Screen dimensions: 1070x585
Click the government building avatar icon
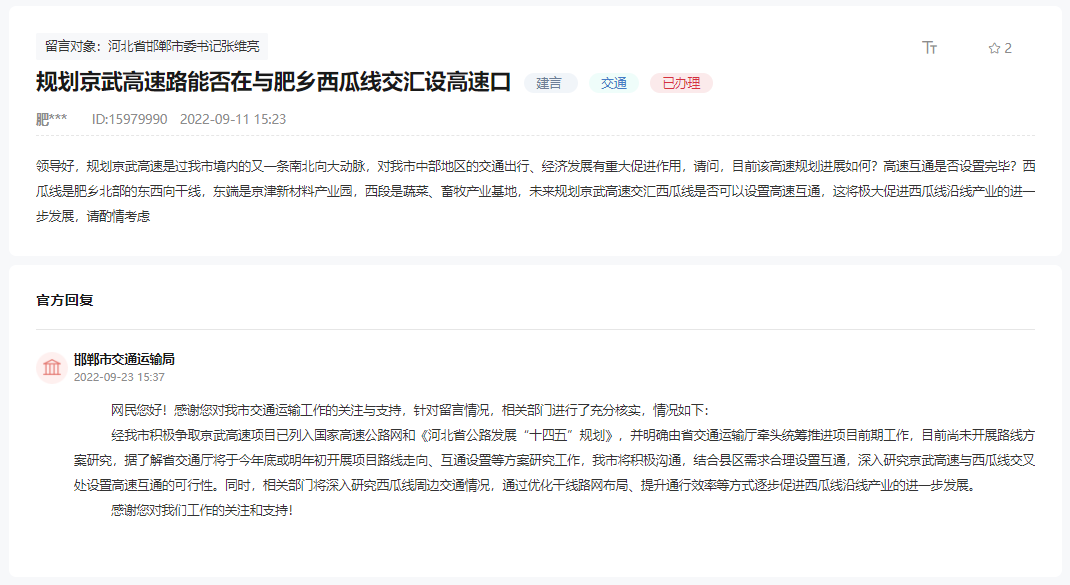pyautogui.click(x=52, y=368)
